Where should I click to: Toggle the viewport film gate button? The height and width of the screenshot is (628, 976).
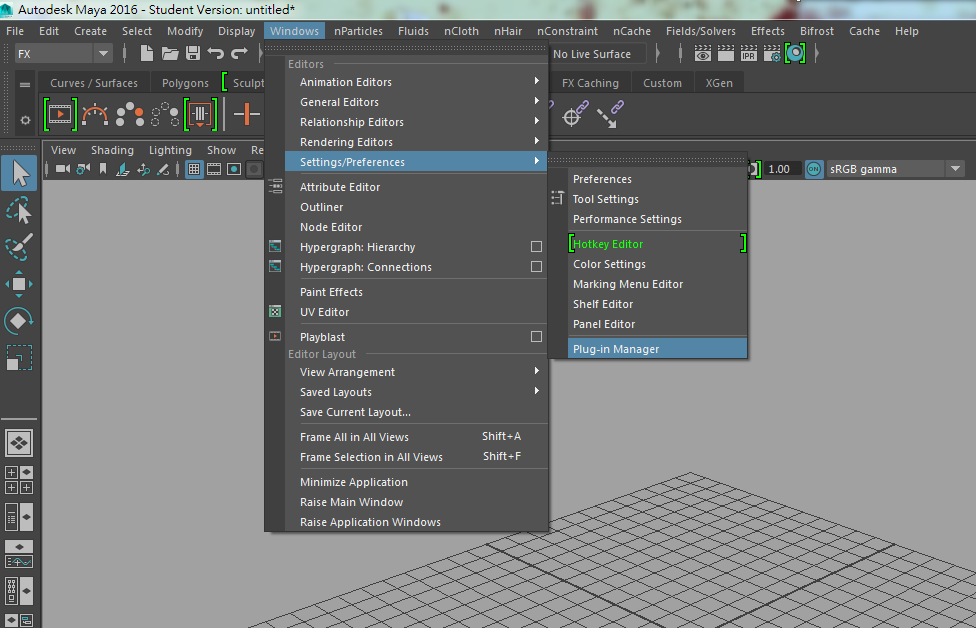tap(214, 169)
